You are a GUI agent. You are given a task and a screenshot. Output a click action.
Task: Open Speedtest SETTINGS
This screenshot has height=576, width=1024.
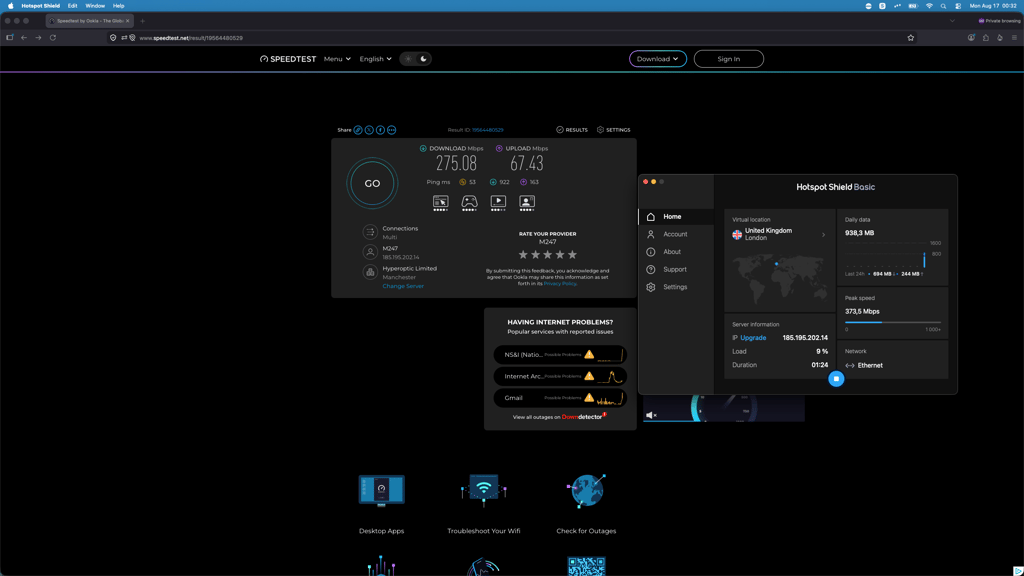pyautogui.click(x=613, y=130)
